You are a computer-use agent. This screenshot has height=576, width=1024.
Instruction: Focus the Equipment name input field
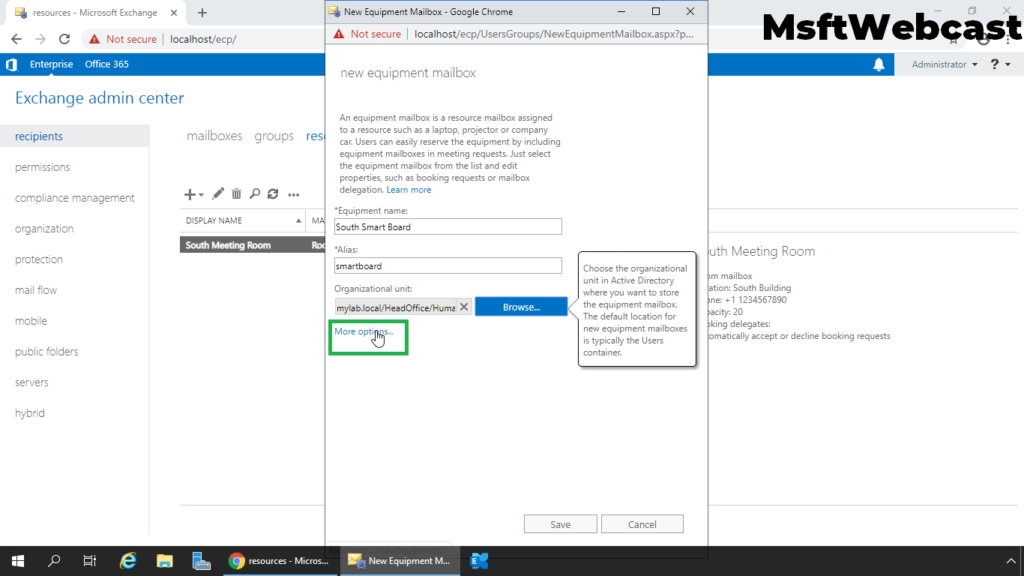(448, 227)
